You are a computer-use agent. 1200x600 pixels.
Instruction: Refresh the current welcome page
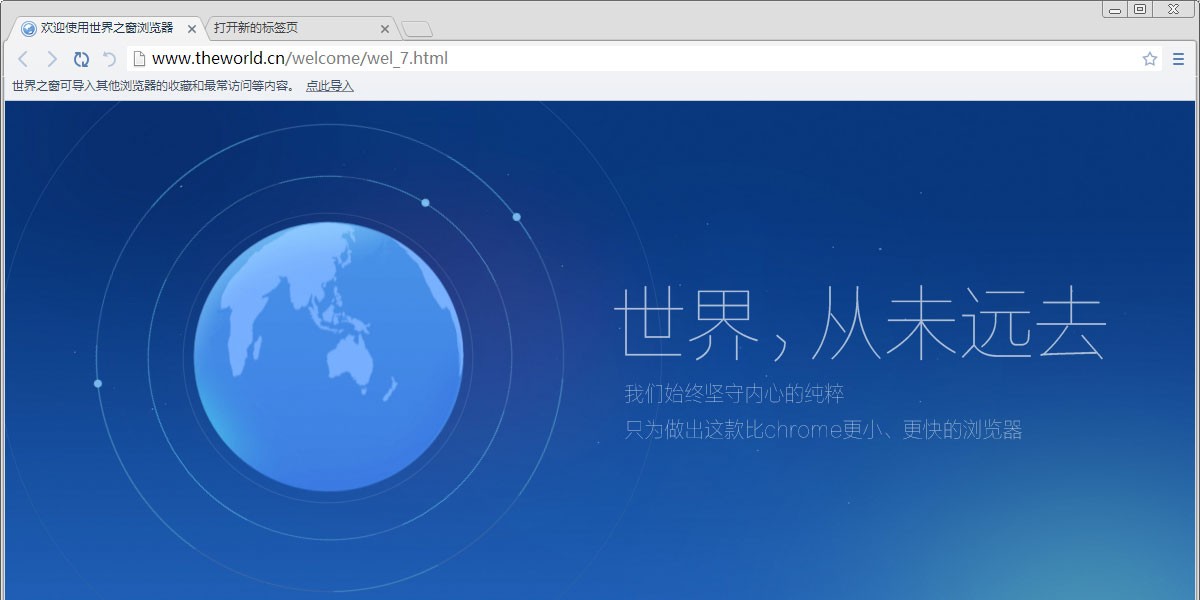pyautogui.click(x=81, y=59)
